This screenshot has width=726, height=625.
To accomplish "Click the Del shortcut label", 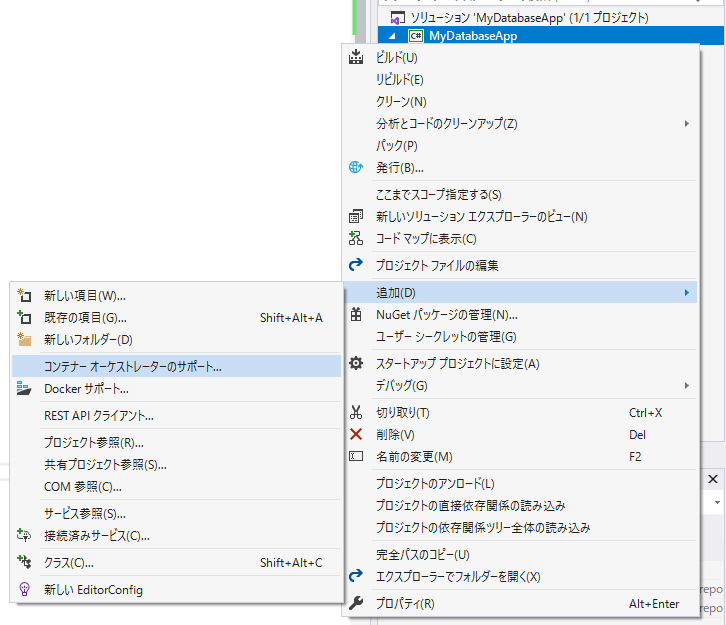I will click(x=637, y=435).
